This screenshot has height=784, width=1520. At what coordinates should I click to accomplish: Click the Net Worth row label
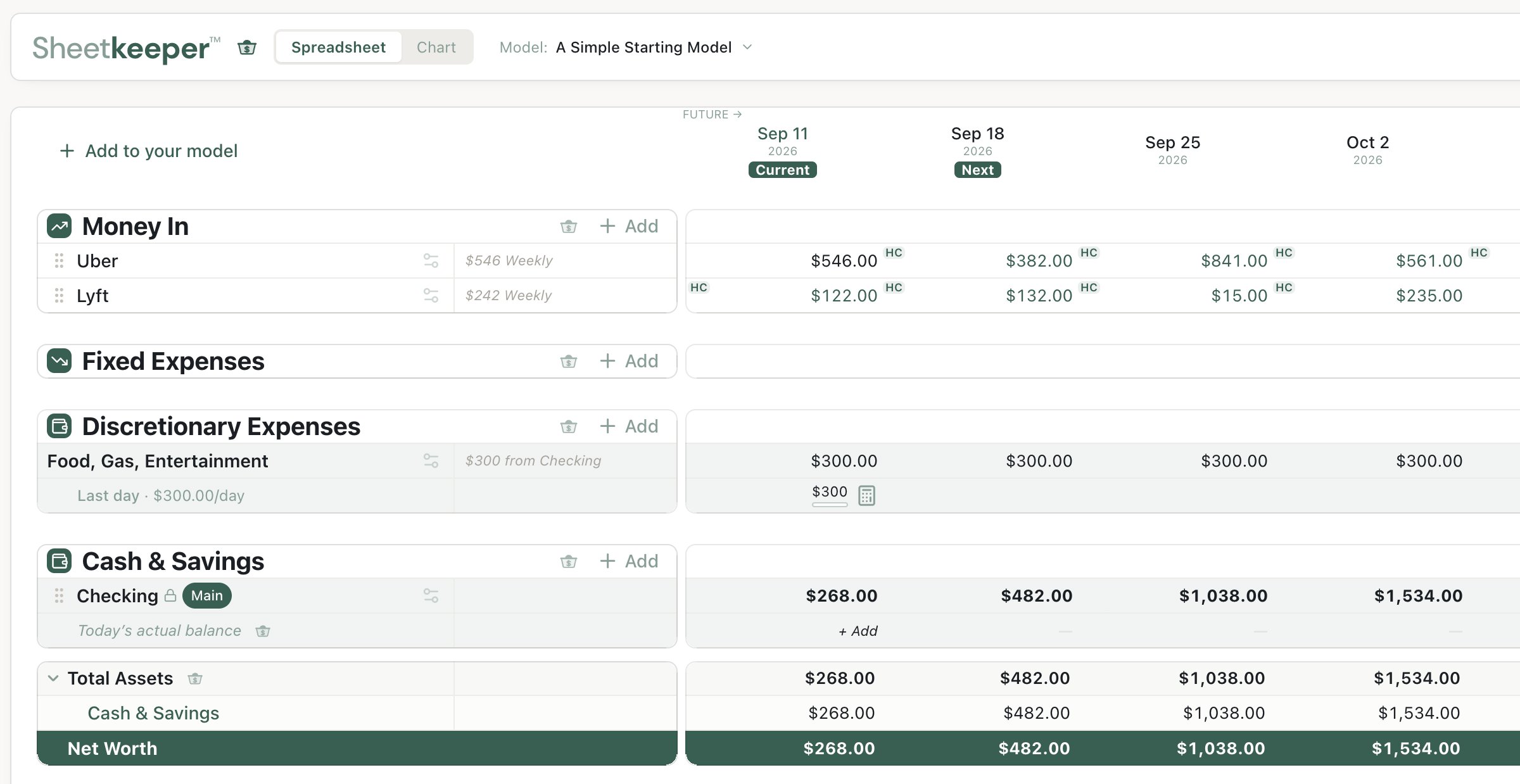[112, 749]
